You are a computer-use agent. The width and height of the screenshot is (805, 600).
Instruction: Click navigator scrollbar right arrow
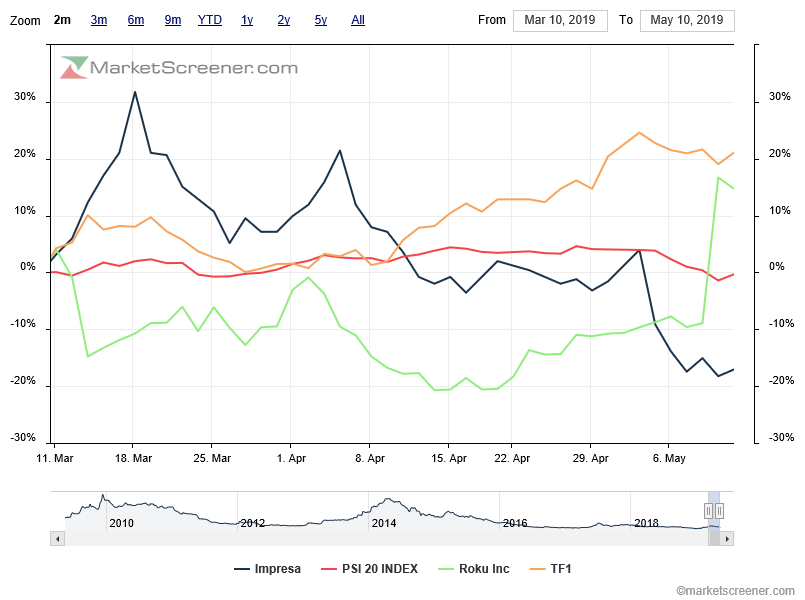(727, 539)
